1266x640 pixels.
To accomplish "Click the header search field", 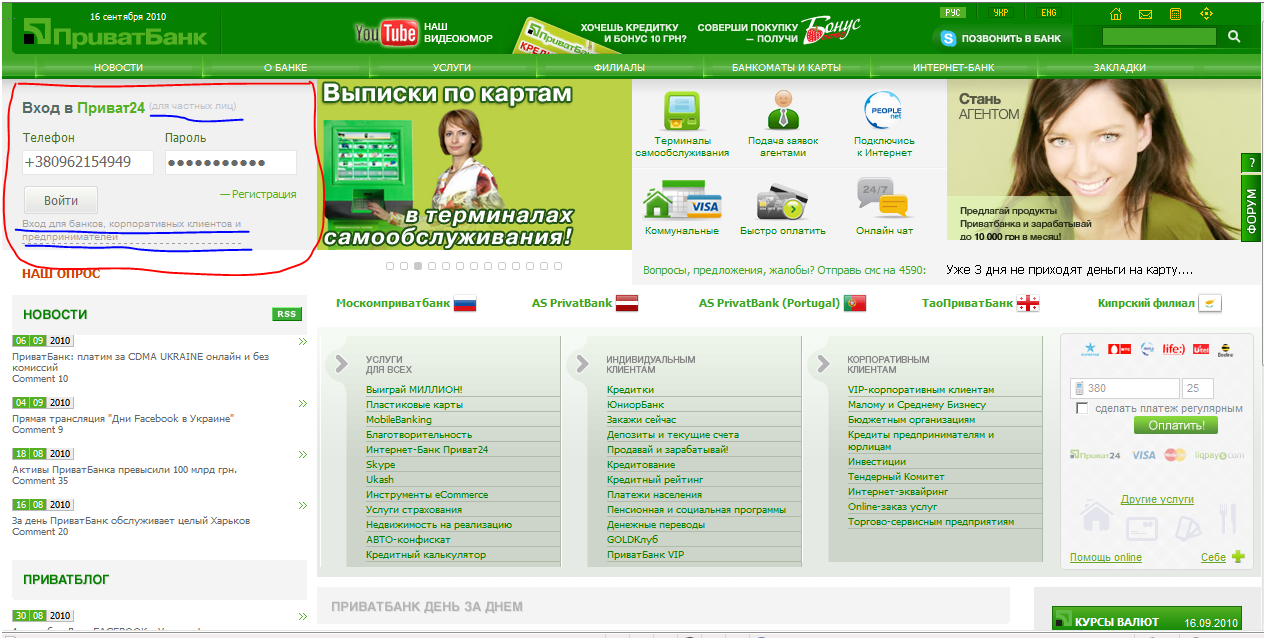I will [x=1159, y=36].
